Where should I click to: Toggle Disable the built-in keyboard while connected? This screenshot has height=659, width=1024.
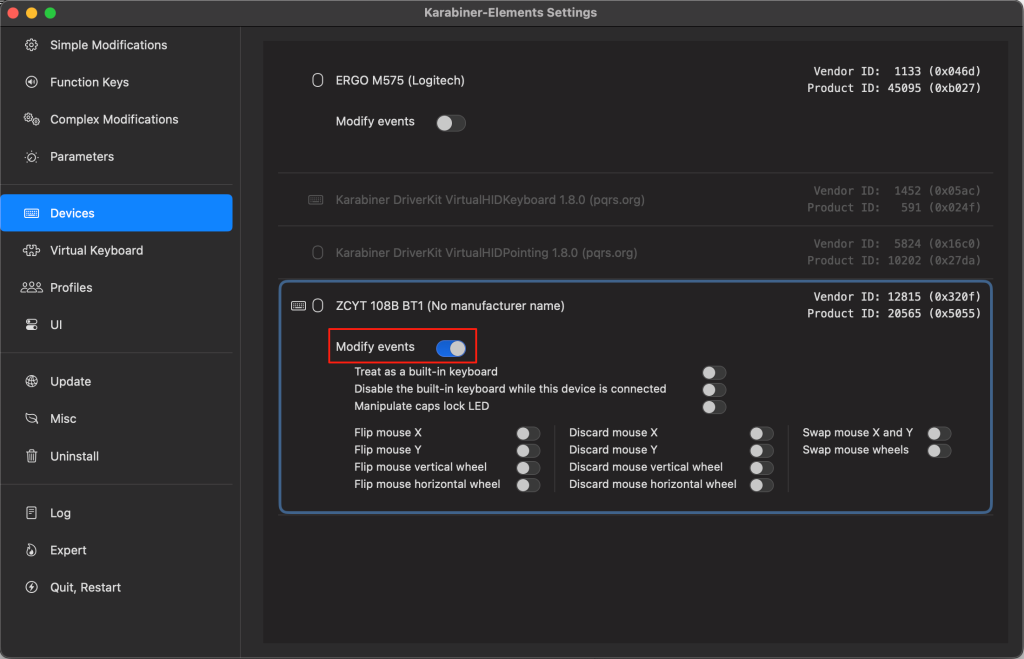tap(714, 390)
